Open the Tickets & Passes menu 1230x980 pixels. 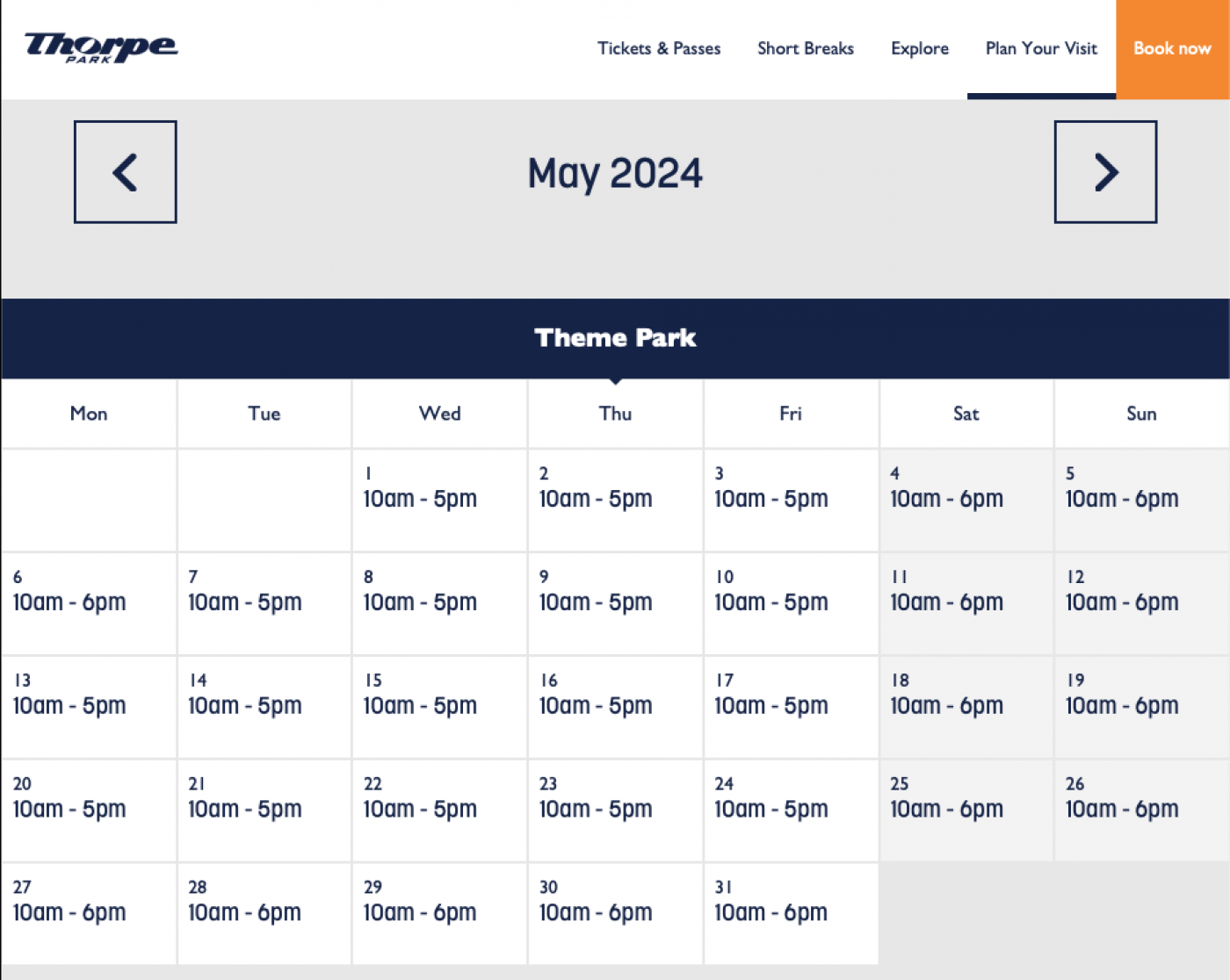659,48
